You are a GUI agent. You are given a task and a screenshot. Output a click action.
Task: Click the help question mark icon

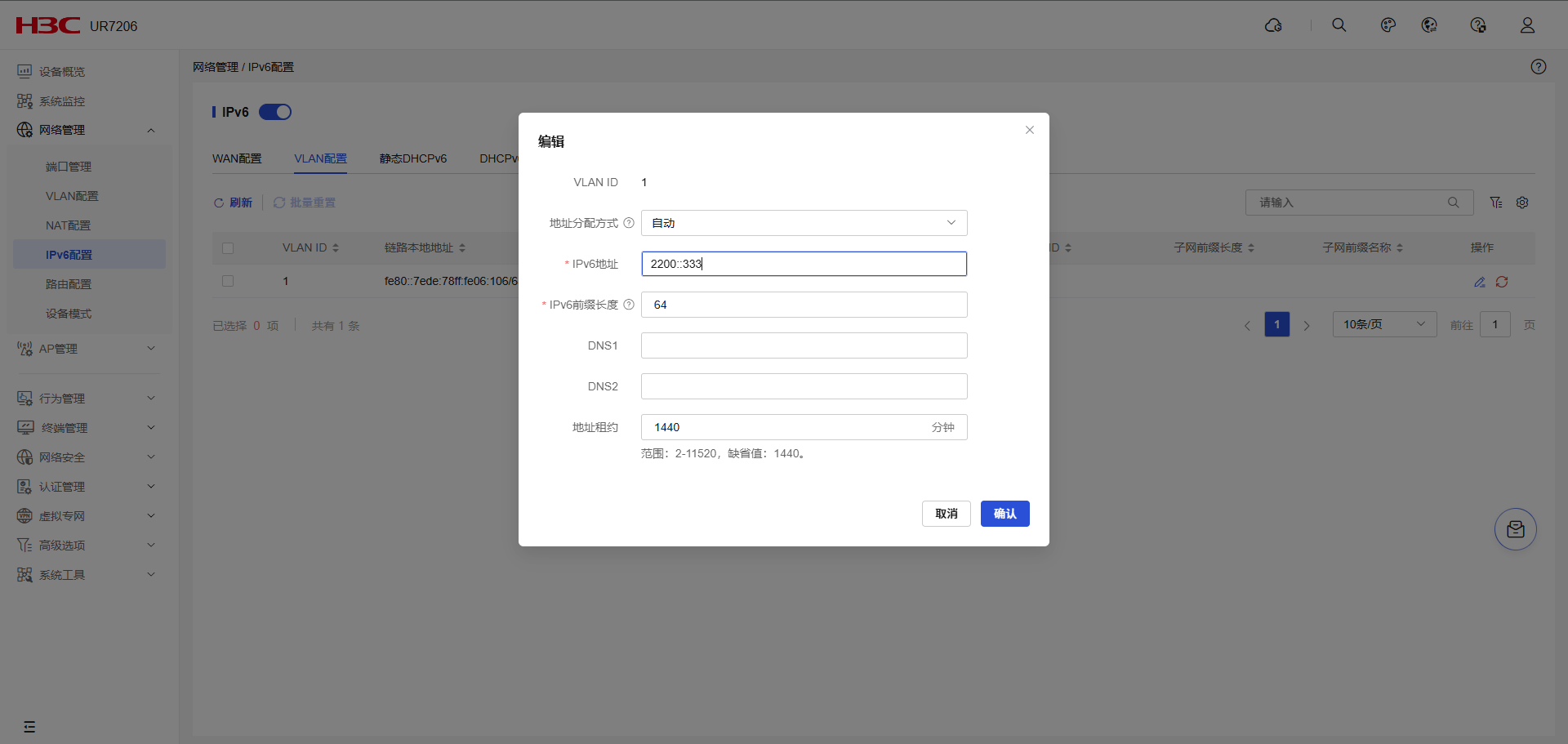click(1538, 67)
